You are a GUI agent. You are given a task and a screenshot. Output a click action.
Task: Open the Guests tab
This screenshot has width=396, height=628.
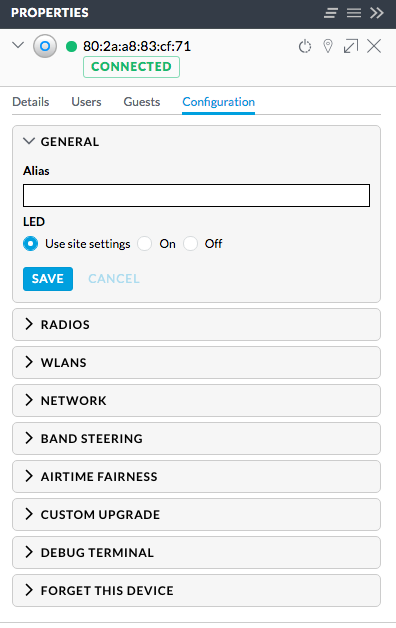tap(142, 102)
